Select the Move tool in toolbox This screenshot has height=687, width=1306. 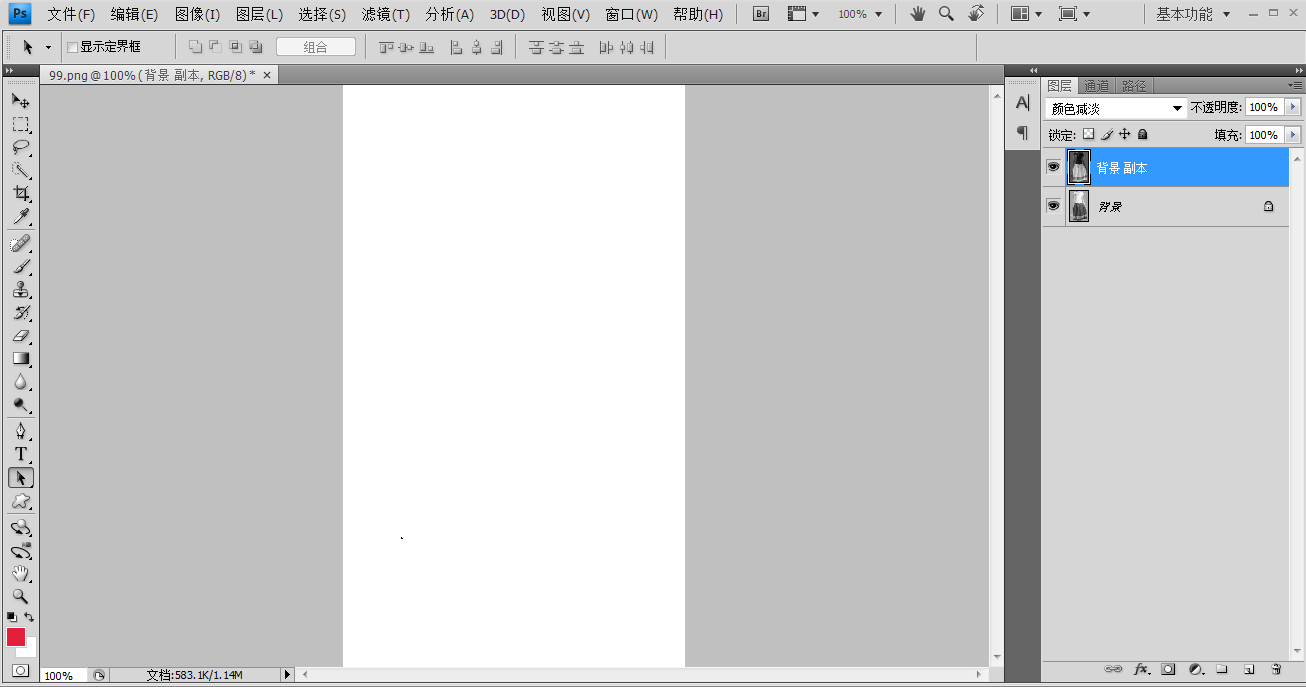click(20, 101)
